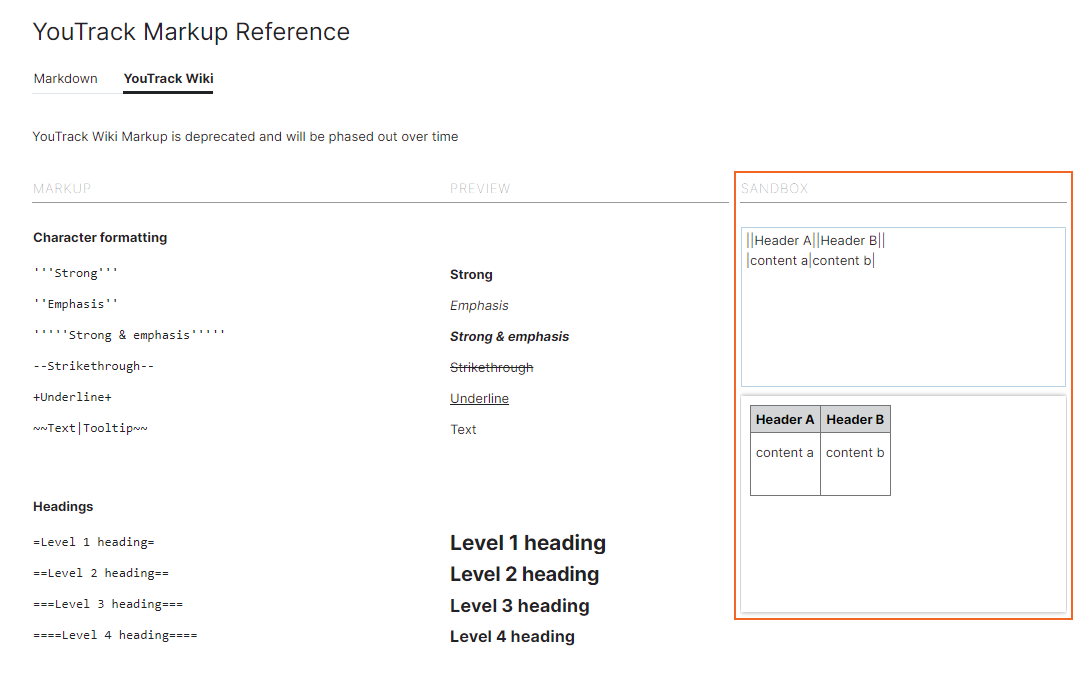
Task: Click the italic 'Emphasis' preview text
Action: pyautogui.click(x=479, y=305)
